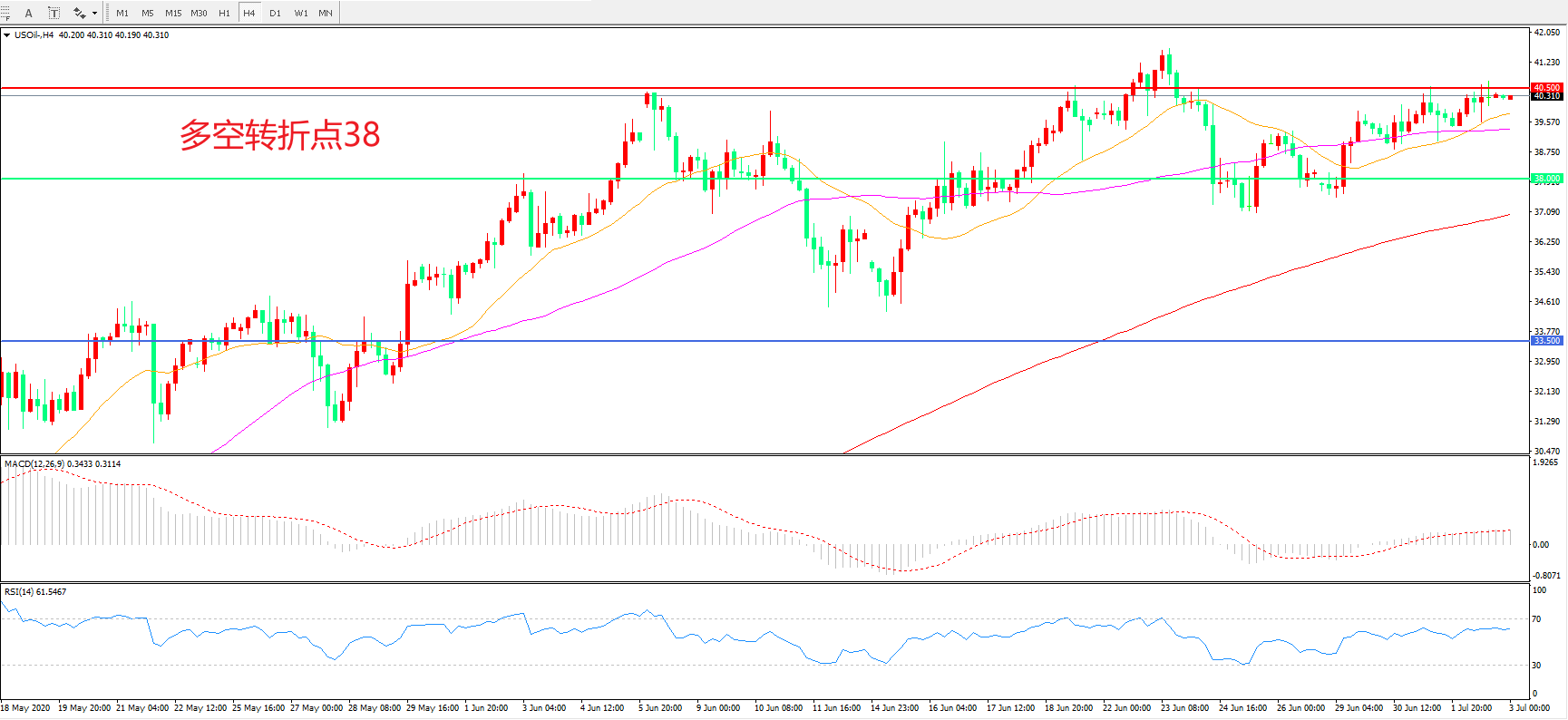The image size is (1568, 720).
Task: Click the active H4 timeframe button
Action: (249, 13)
